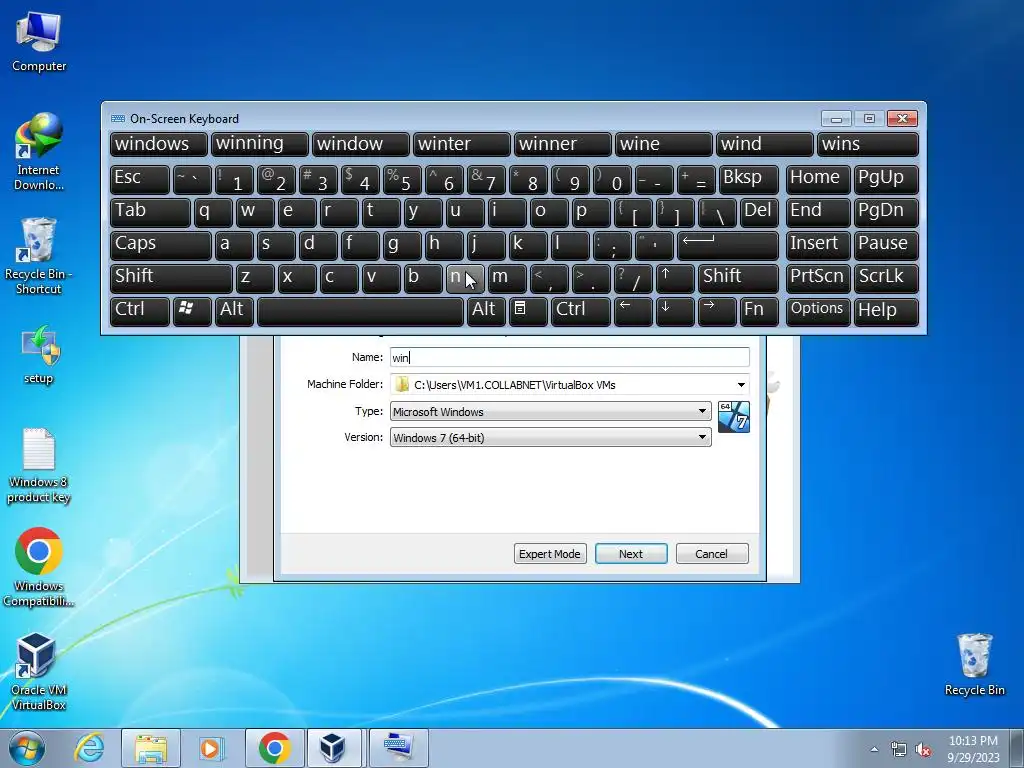Select Oracle VM VirtualBox desktop shortcut
Viewport: 1024px width, 768px height.
(x=39, y=671)
